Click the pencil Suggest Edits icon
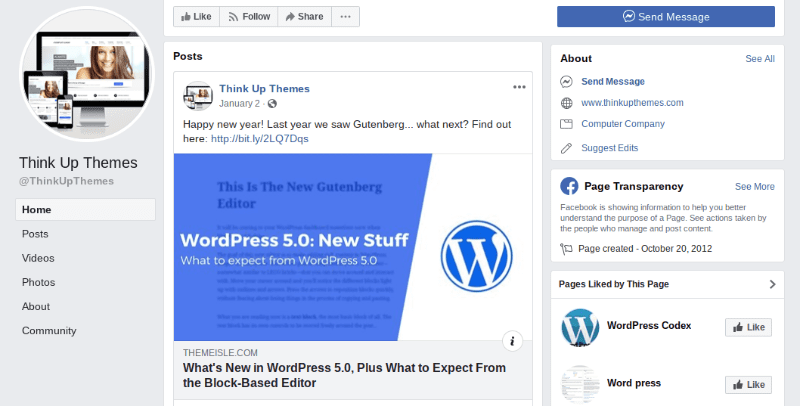The image size is (800, 406). [x=566, y=148]
